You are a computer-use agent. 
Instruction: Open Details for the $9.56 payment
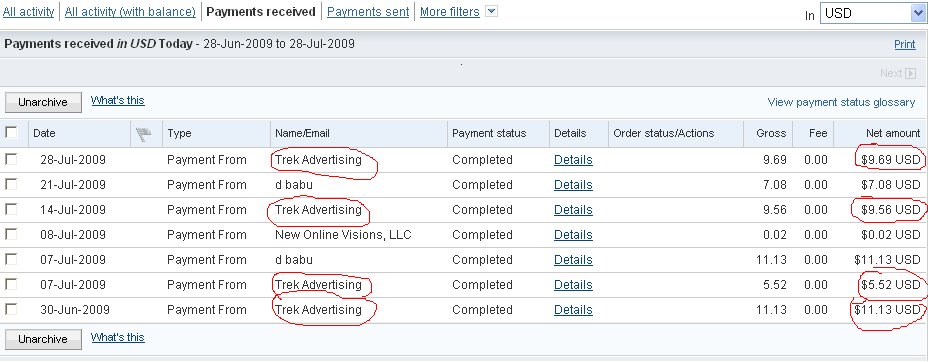tap(573, 209)
